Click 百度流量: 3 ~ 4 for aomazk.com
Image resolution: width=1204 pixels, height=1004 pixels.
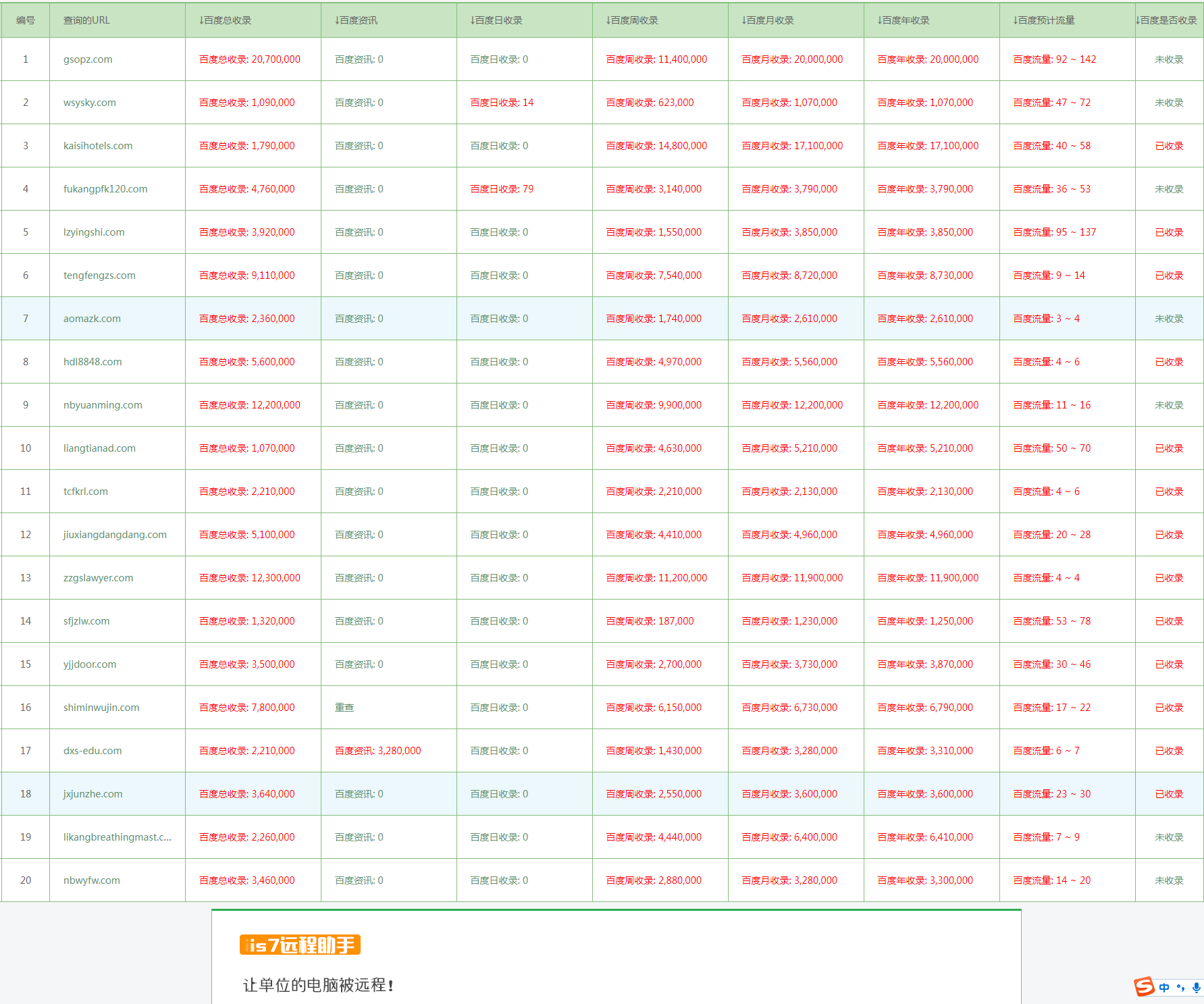coord(1047,319)
